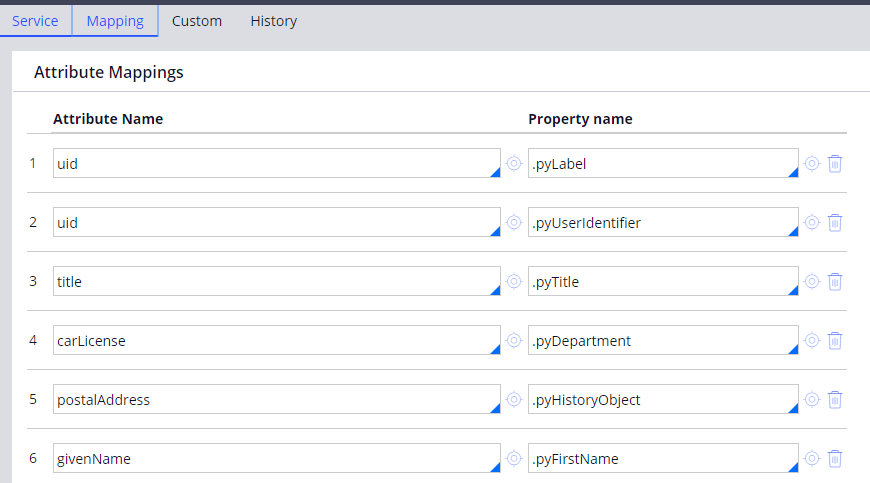Click the Attribute Mappings section heading
Screen dimensions: 870x483
[109, 72]
